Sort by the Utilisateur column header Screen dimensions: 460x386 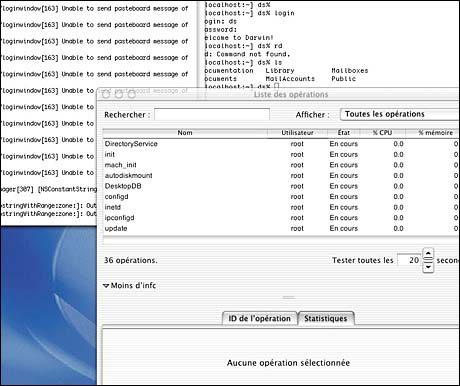pos(297,133)
